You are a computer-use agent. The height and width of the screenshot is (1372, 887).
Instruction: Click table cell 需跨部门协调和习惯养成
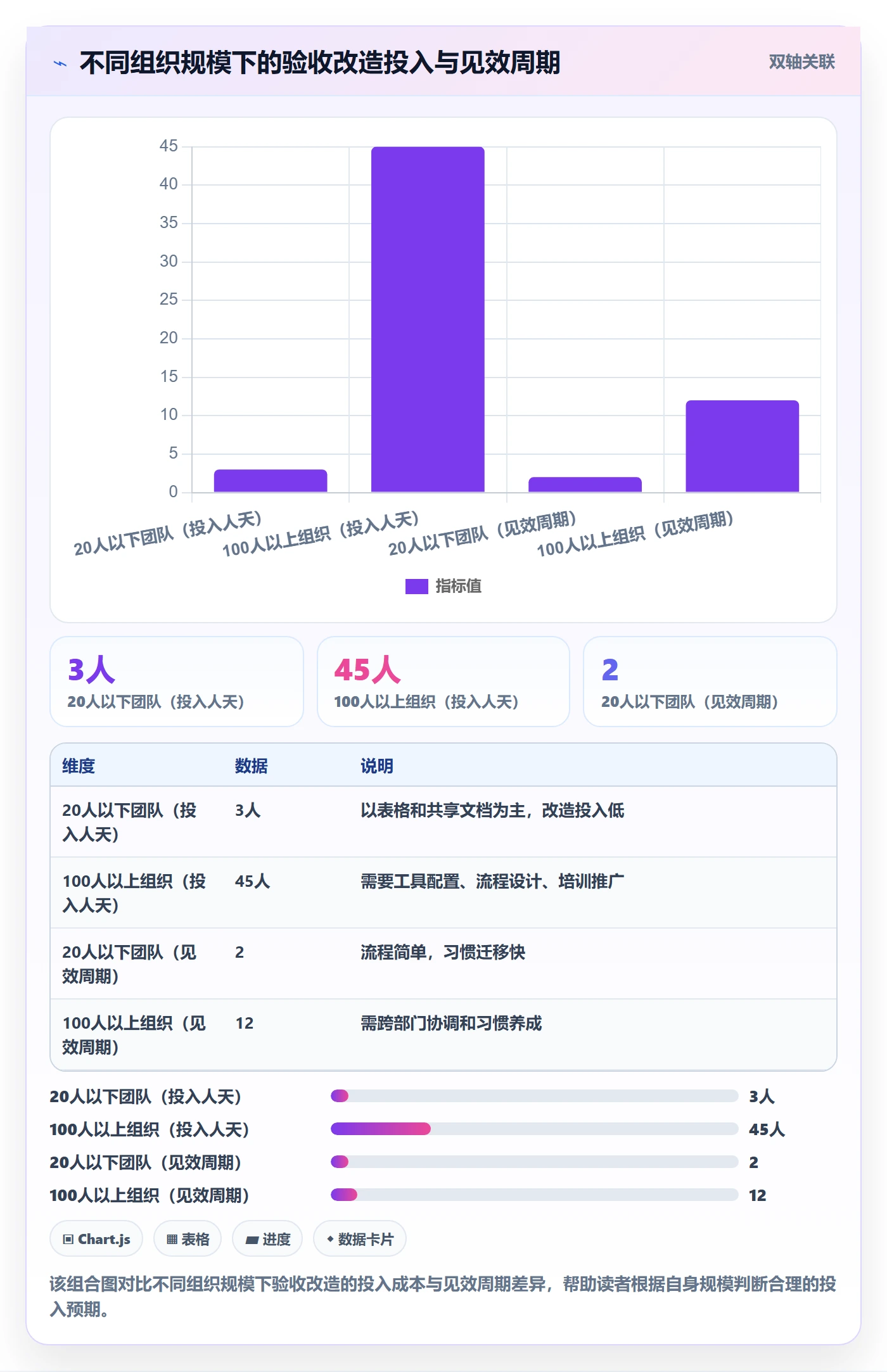click(x=451, y=1023)
